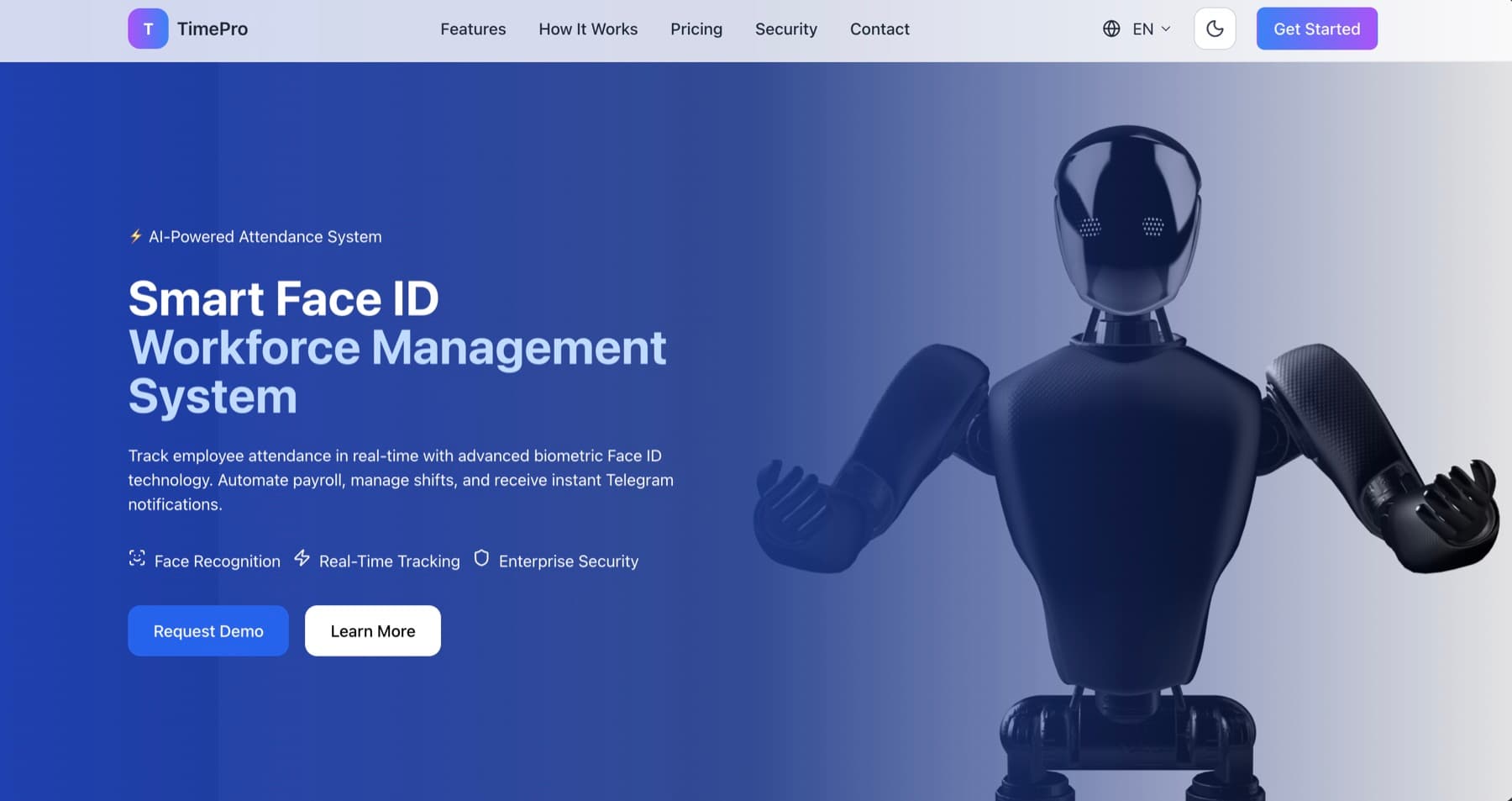Click the Real-Time Tracking bolt icon

tap(302, 558)
